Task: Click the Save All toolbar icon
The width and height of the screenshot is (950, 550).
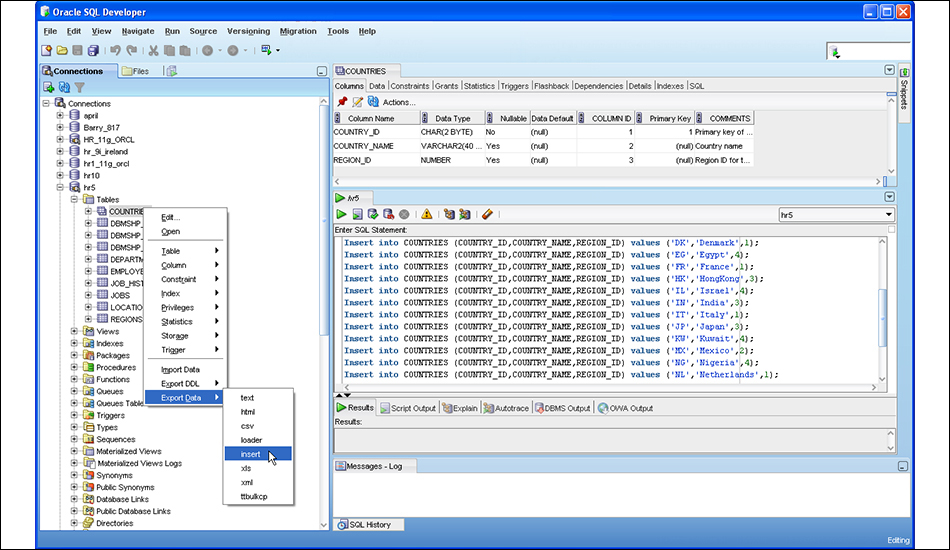Action: point(93,50)
